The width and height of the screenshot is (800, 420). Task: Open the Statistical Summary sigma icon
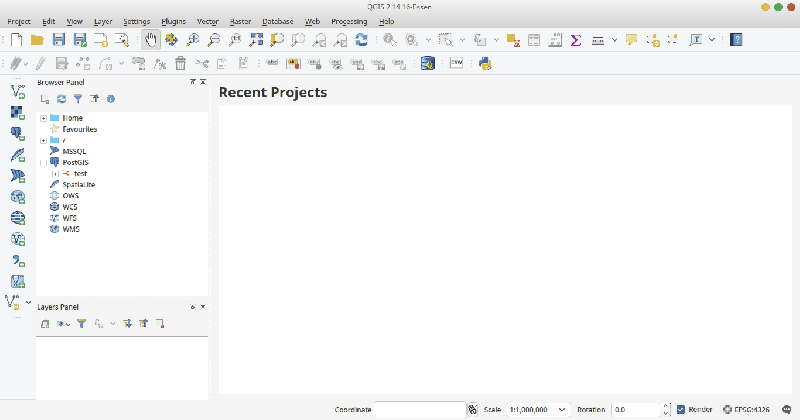(576, 40)
